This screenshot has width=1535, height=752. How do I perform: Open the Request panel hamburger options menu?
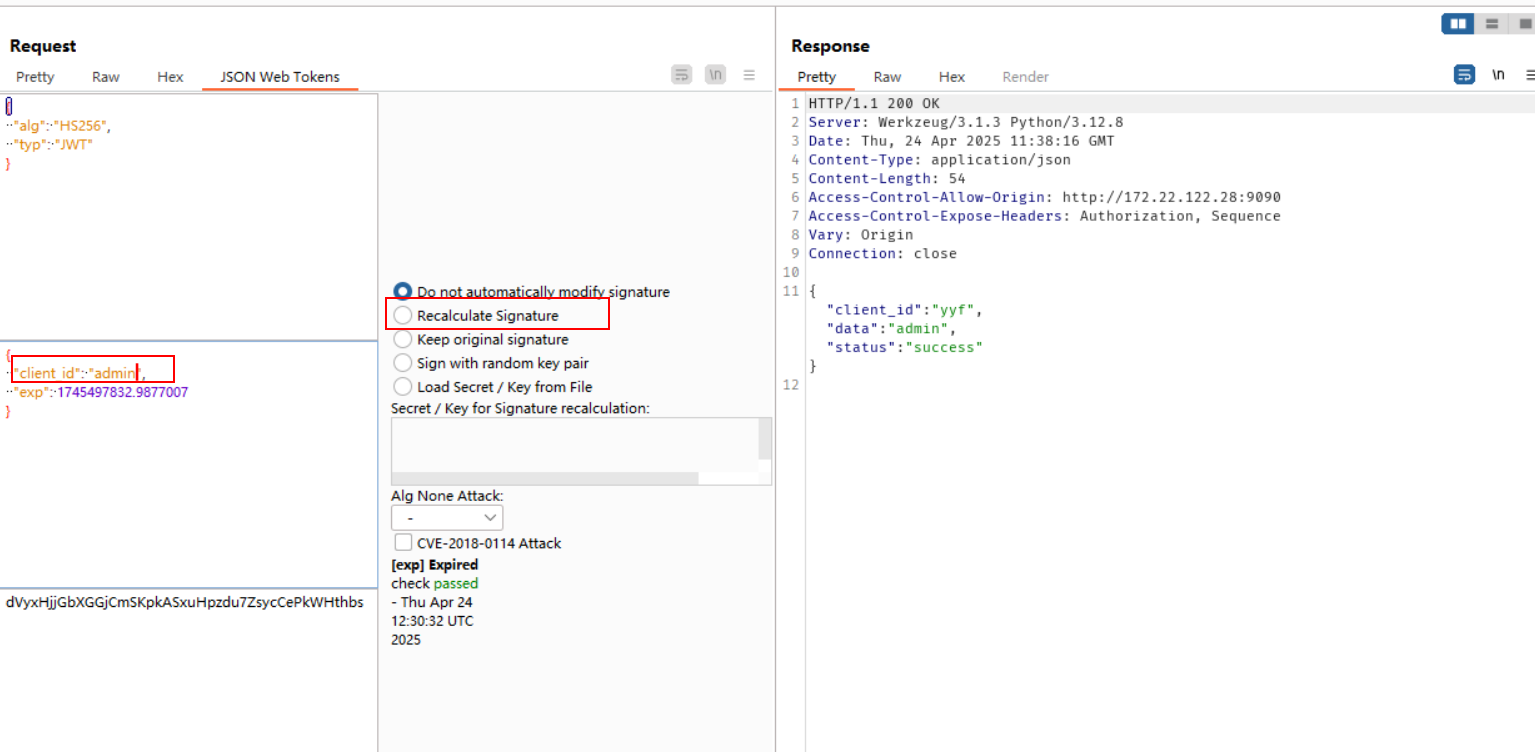click(749, 74)
